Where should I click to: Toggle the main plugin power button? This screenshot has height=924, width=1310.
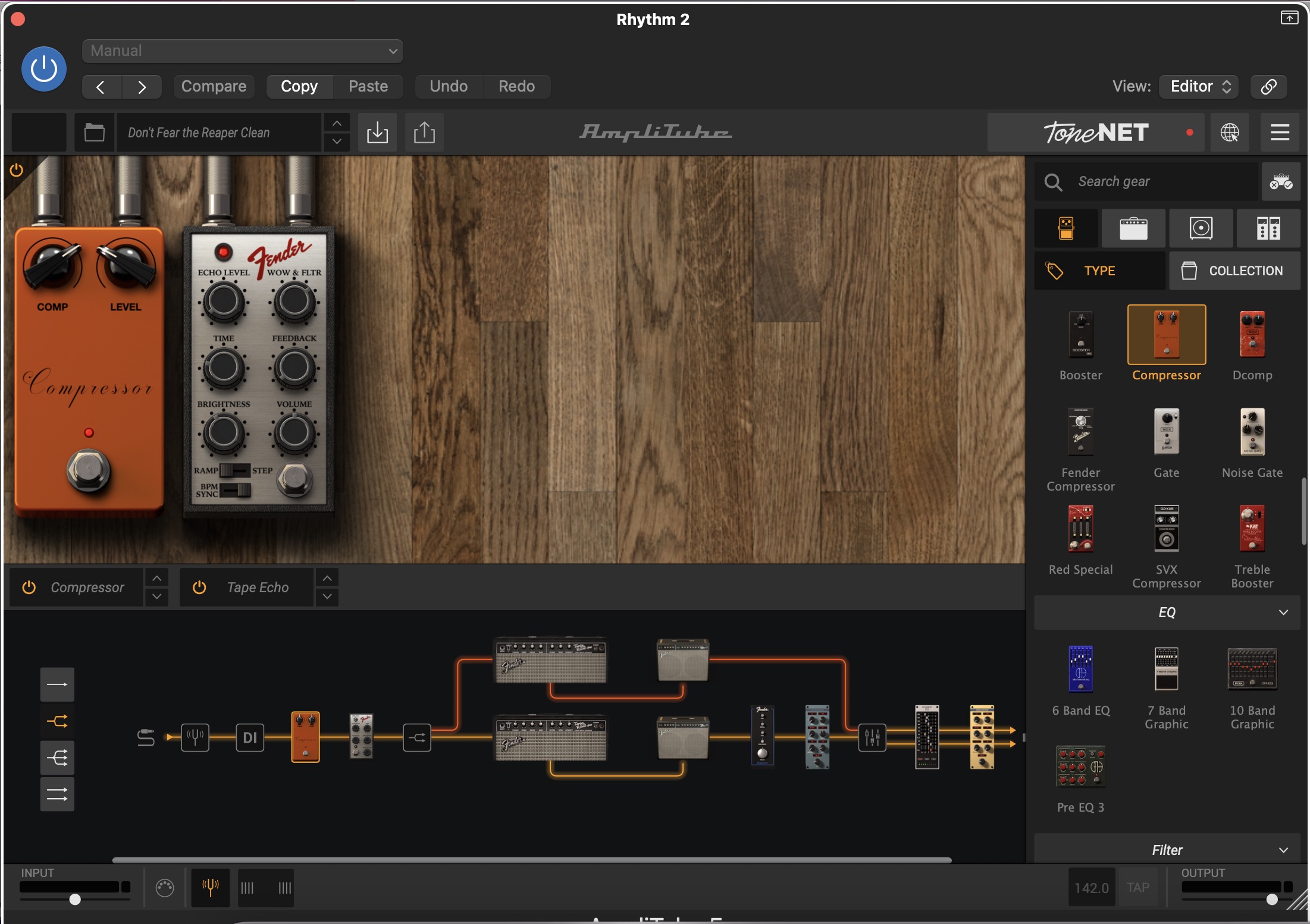[x=43, y=69]
